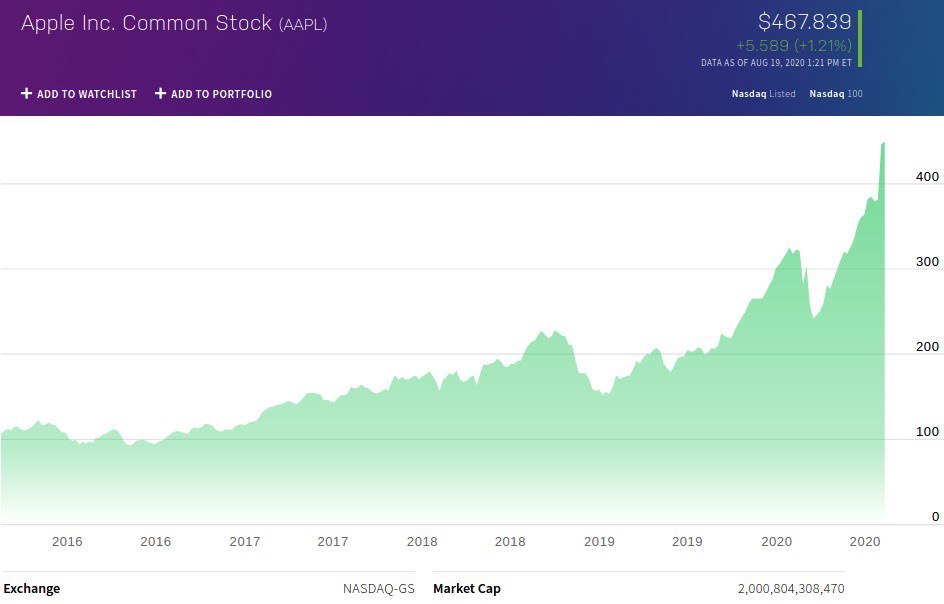Click the (AAPL) ticker symbol

click(x=303, y=24)
